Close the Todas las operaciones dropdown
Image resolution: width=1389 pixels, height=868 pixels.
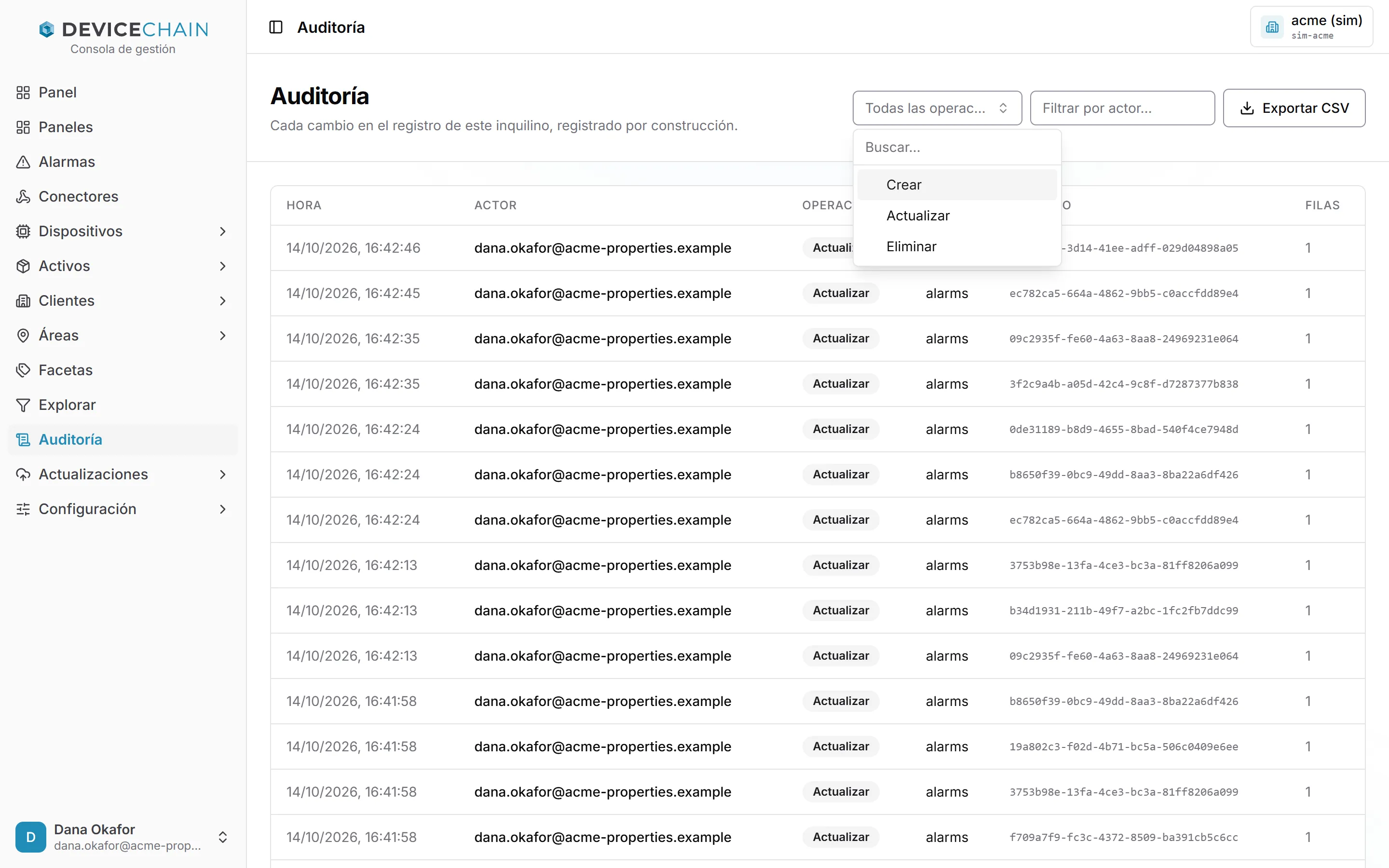tap(937, 108)
